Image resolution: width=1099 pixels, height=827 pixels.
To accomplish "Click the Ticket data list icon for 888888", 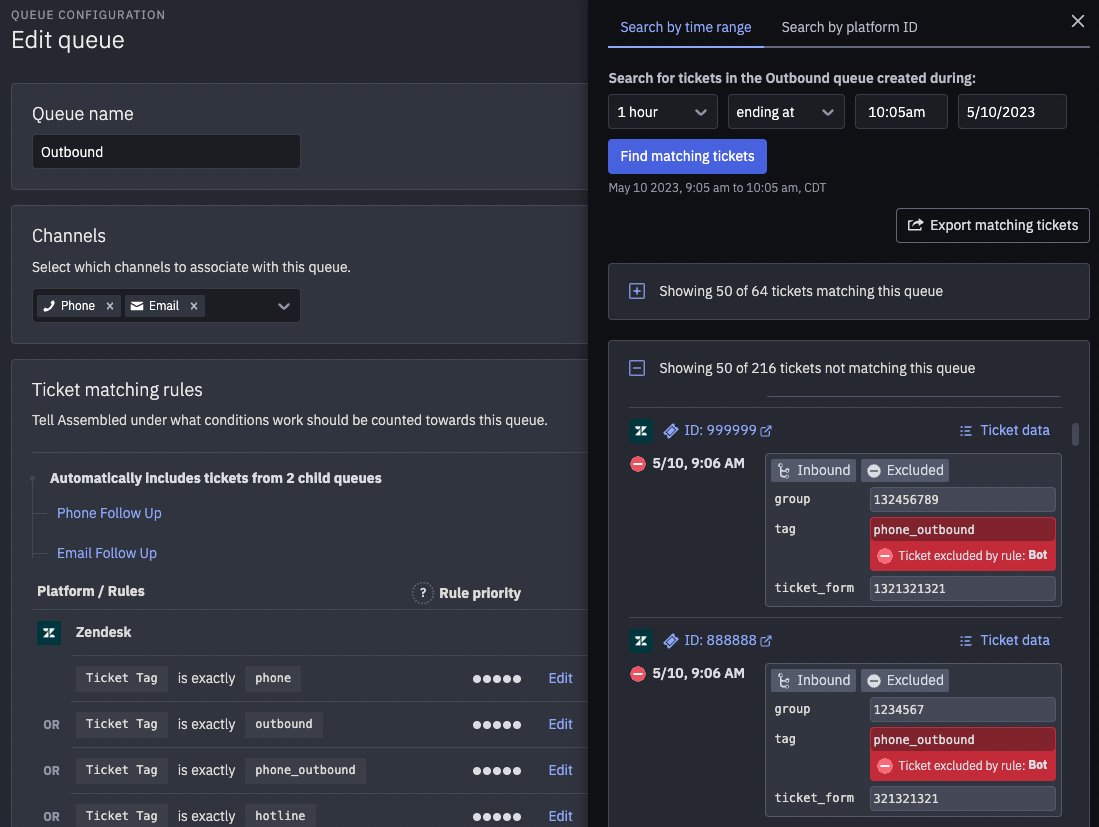I will coord(966,641).
